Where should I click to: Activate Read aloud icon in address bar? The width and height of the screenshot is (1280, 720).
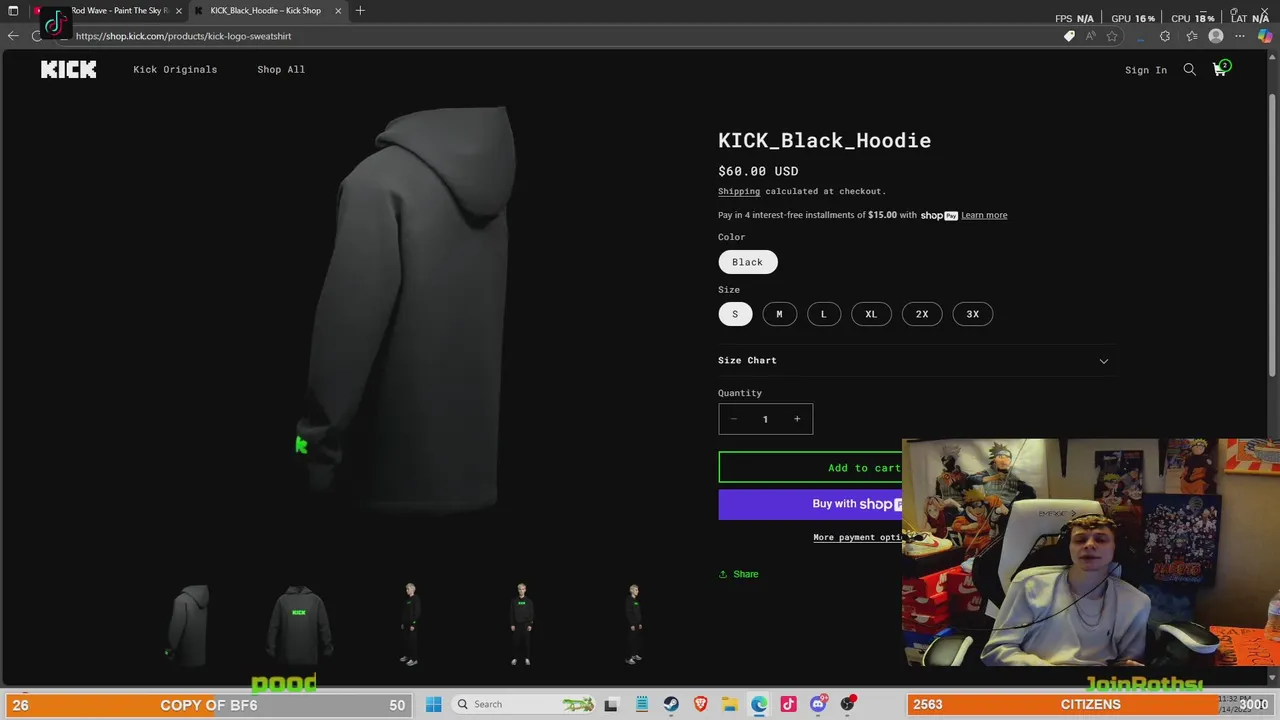click(x=1090, y=36)
